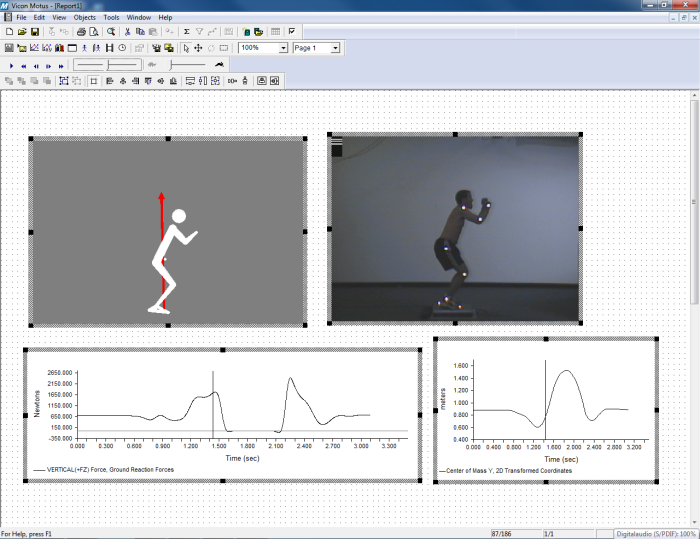Click the playback speed slider
This screenshot has width=700, height=539.
(188, 65)
